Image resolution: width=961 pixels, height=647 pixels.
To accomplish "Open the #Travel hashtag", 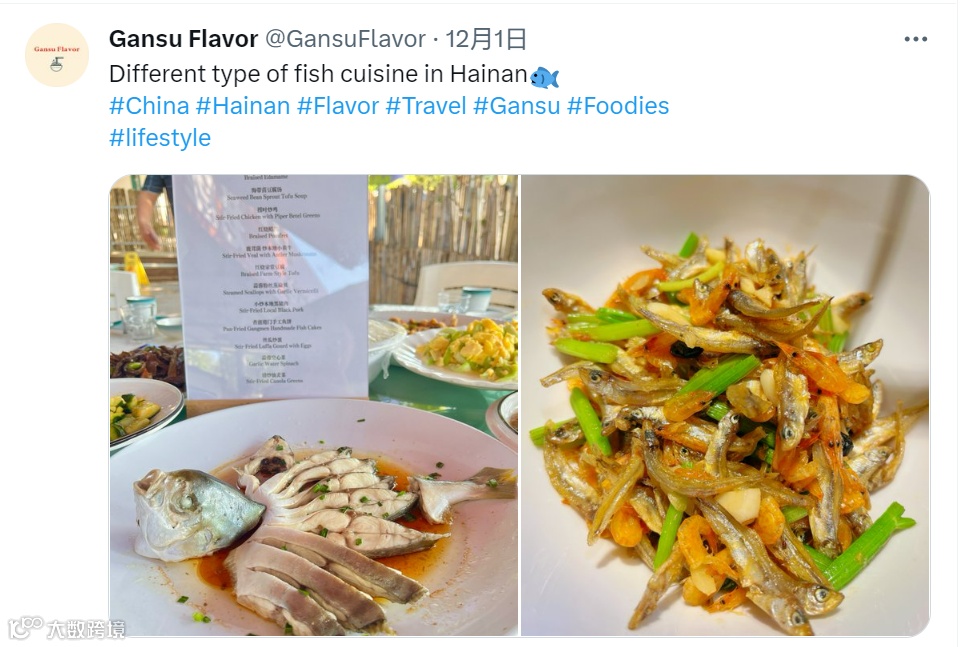I will click(426, 106).
